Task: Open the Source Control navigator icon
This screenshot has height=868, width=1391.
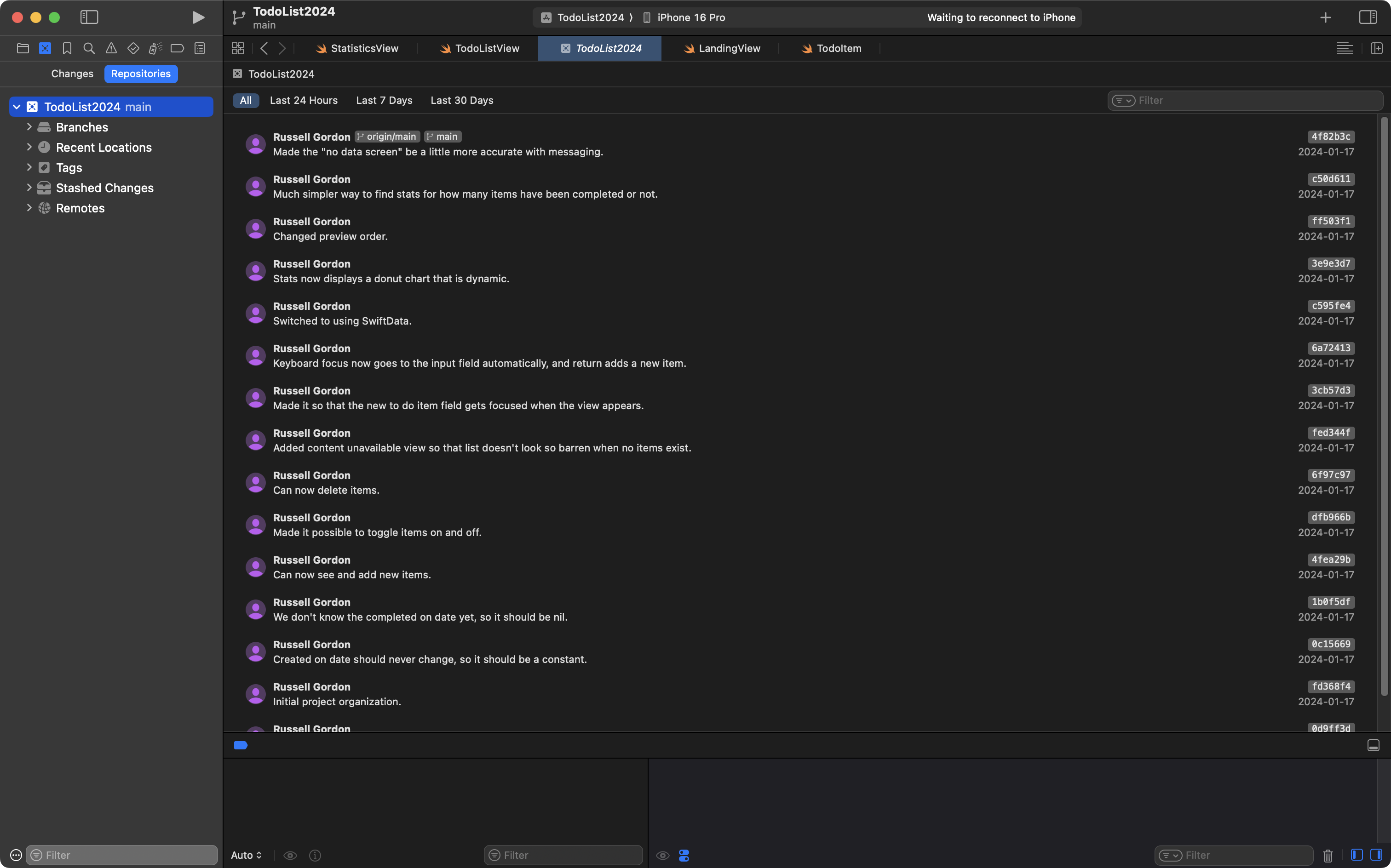Action: click(45, 48)
